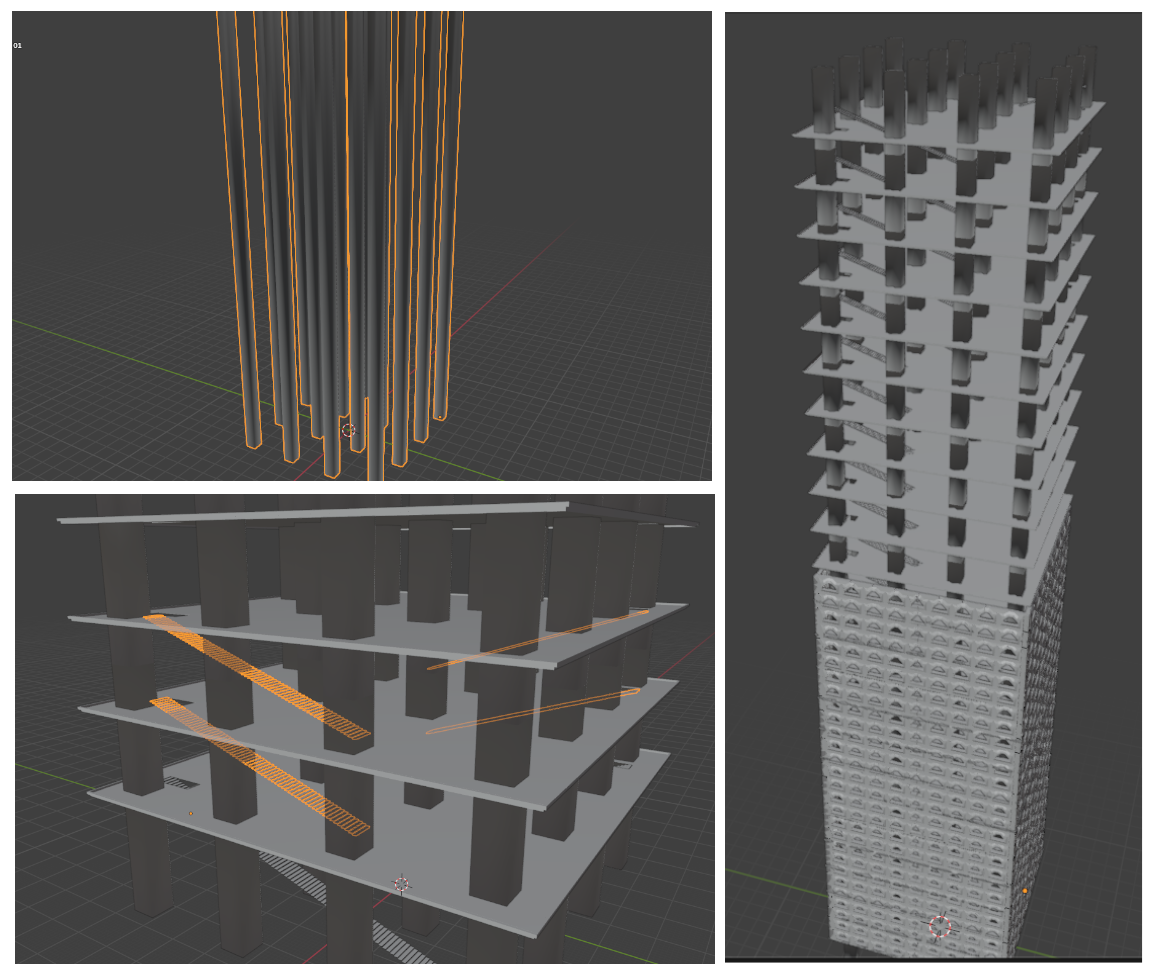Select the lower-left orange wireframe staircase

262,766
